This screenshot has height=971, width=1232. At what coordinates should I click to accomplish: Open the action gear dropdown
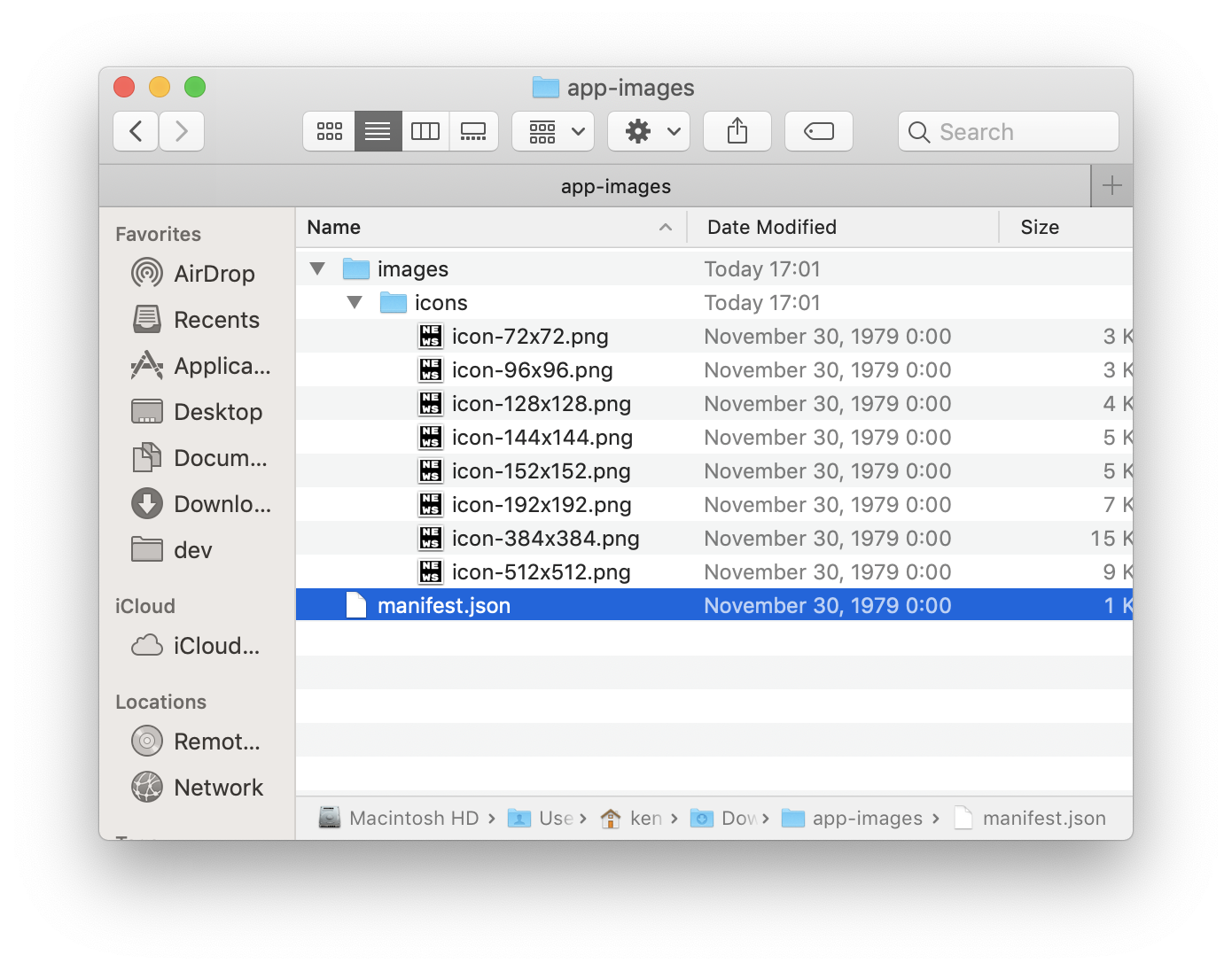coord(648,130)
